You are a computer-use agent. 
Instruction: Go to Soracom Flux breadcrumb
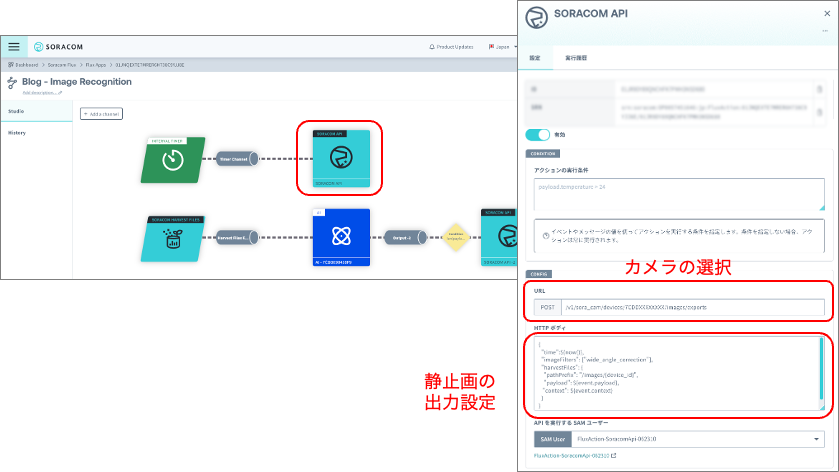[62, 65]
